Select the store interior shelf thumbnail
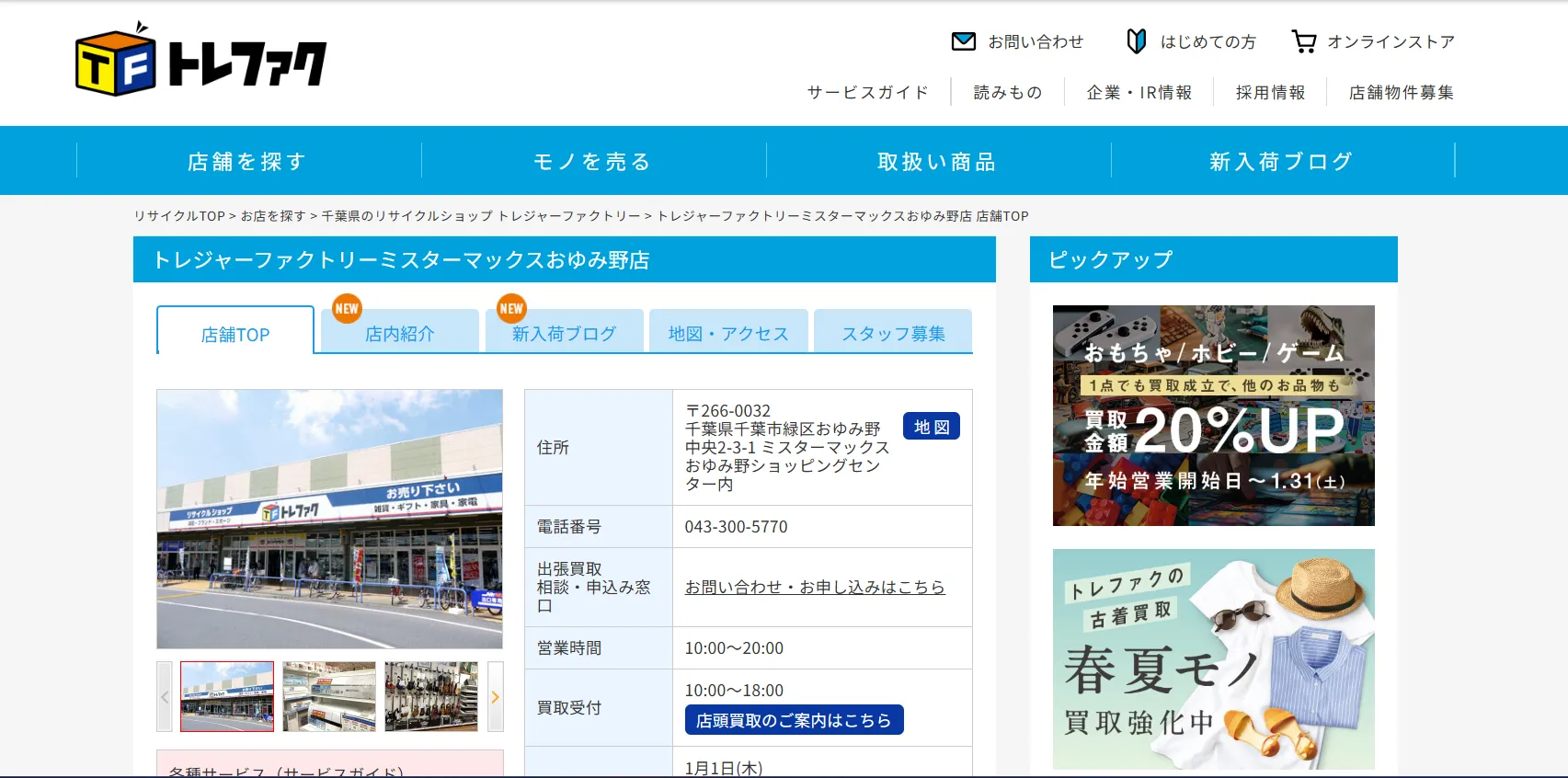1568x778 pixels. click(329, 697)
